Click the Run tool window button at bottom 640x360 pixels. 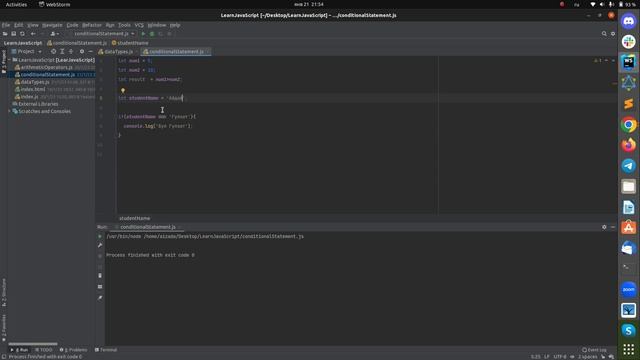[20, 350]
